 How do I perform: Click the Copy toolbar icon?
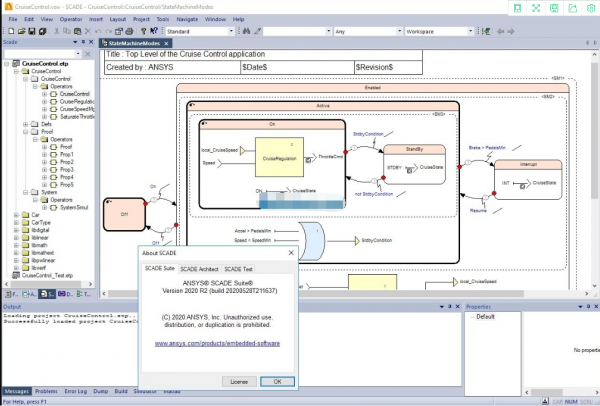(67, 31)
